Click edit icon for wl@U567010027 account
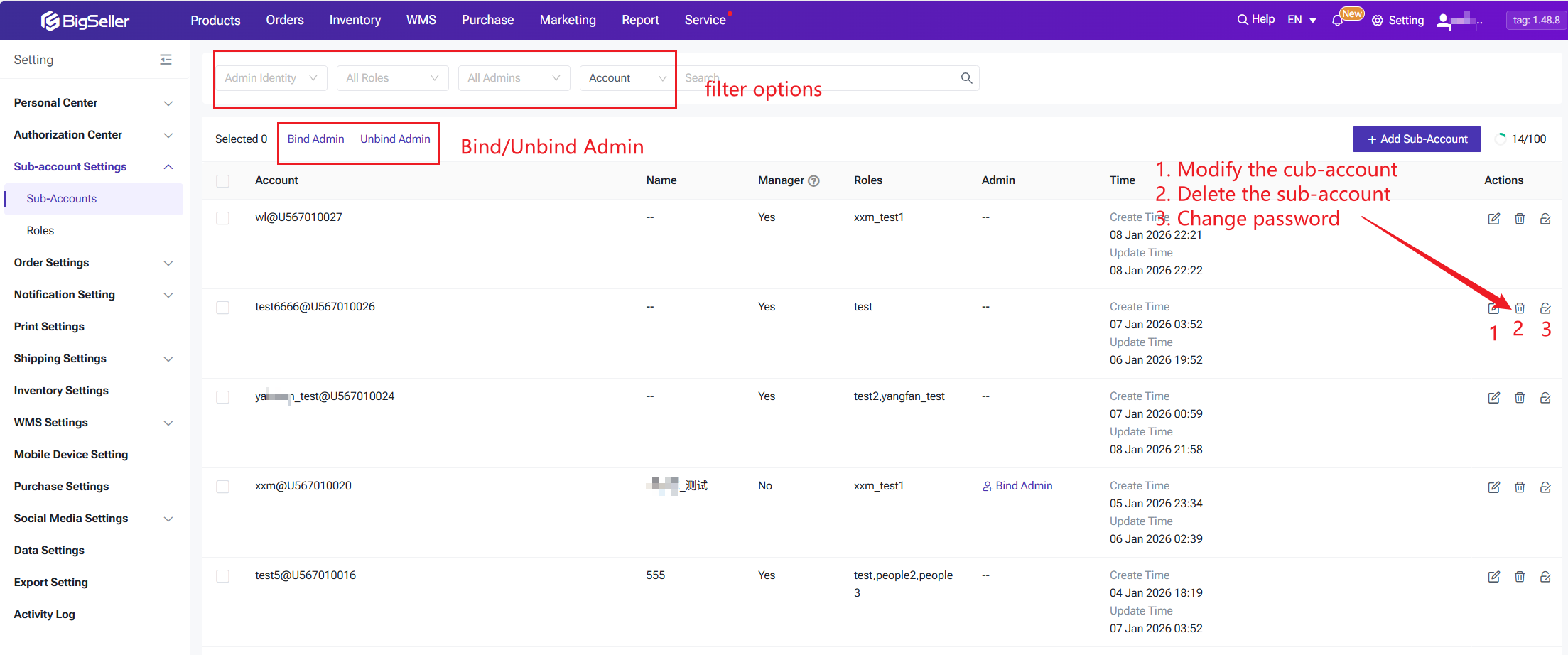Screen dimensions: 1568x655 click(x=1493, y=219)
